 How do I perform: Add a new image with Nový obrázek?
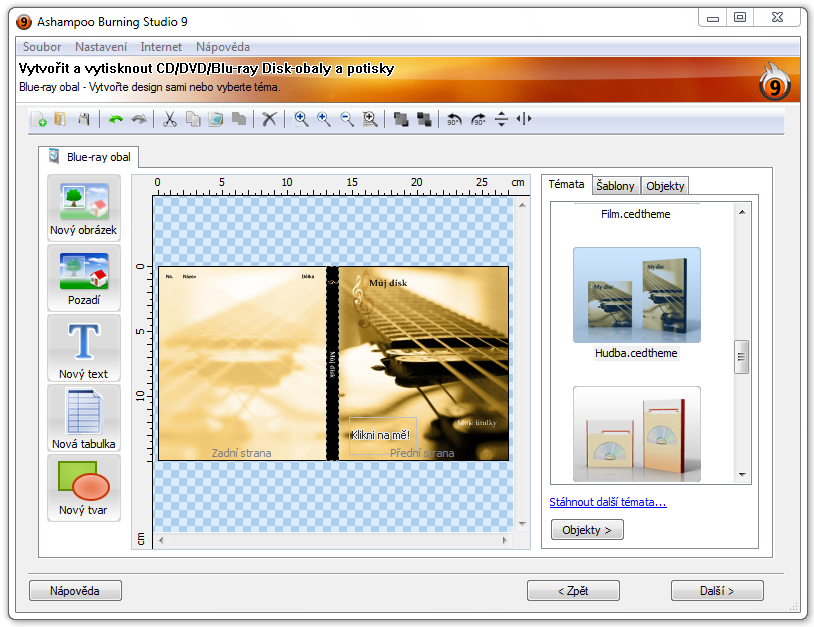point(84,208)
